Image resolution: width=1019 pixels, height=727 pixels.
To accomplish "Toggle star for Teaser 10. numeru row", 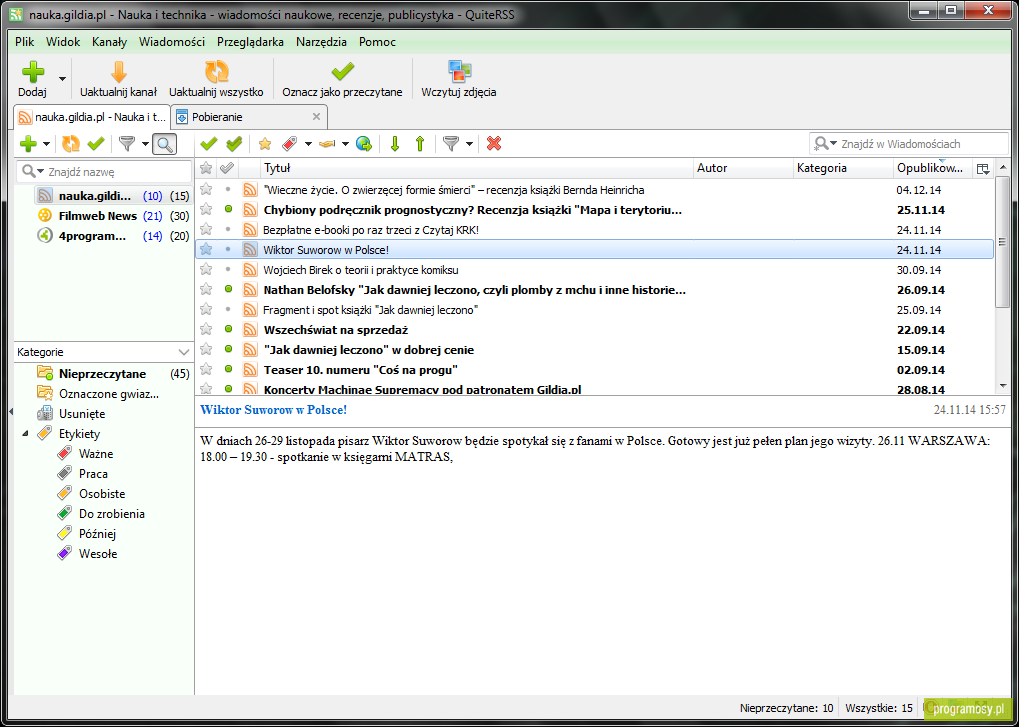I will (206, 369).
